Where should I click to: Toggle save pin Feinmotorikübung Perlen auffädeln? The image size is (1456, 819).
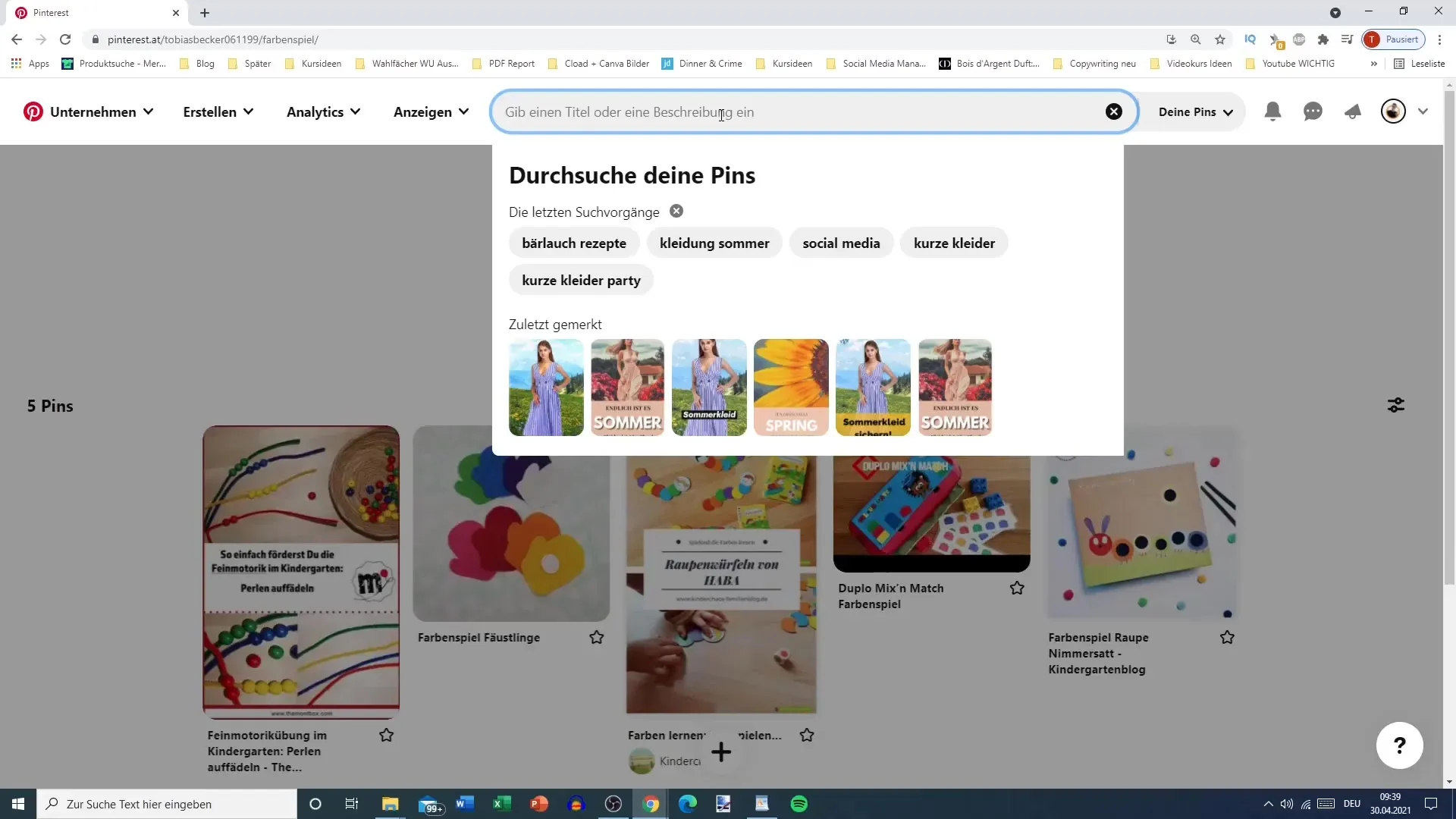point(388,735)
